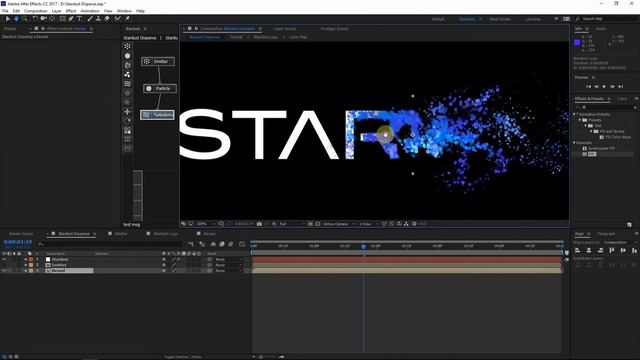
Task: Click the Stardust layer red label color
Action: click(x=31, y=259)
